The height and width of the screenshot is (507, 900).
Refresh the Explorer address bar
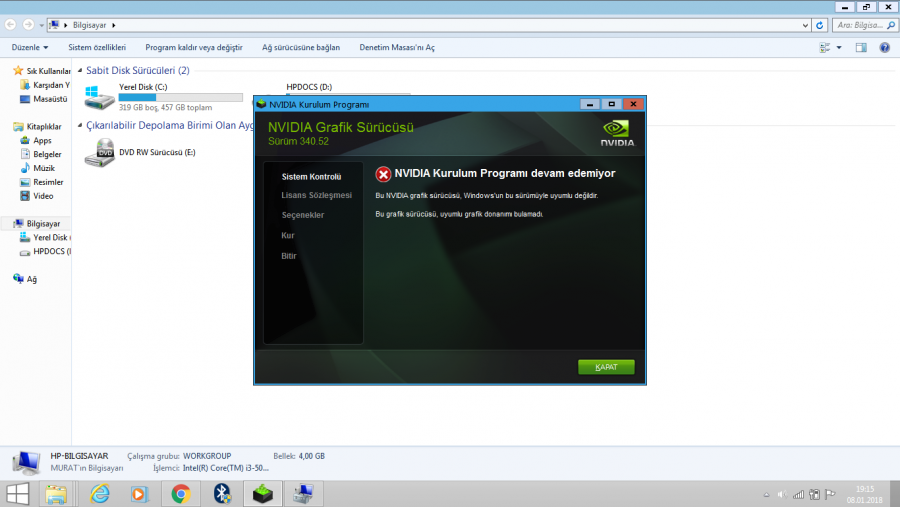[x=820, y=25]
